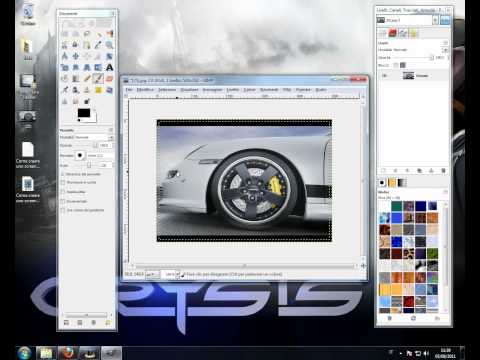Select the Paths tool
The height and width of the screenshot is (360, 480).
pos(87,45)
